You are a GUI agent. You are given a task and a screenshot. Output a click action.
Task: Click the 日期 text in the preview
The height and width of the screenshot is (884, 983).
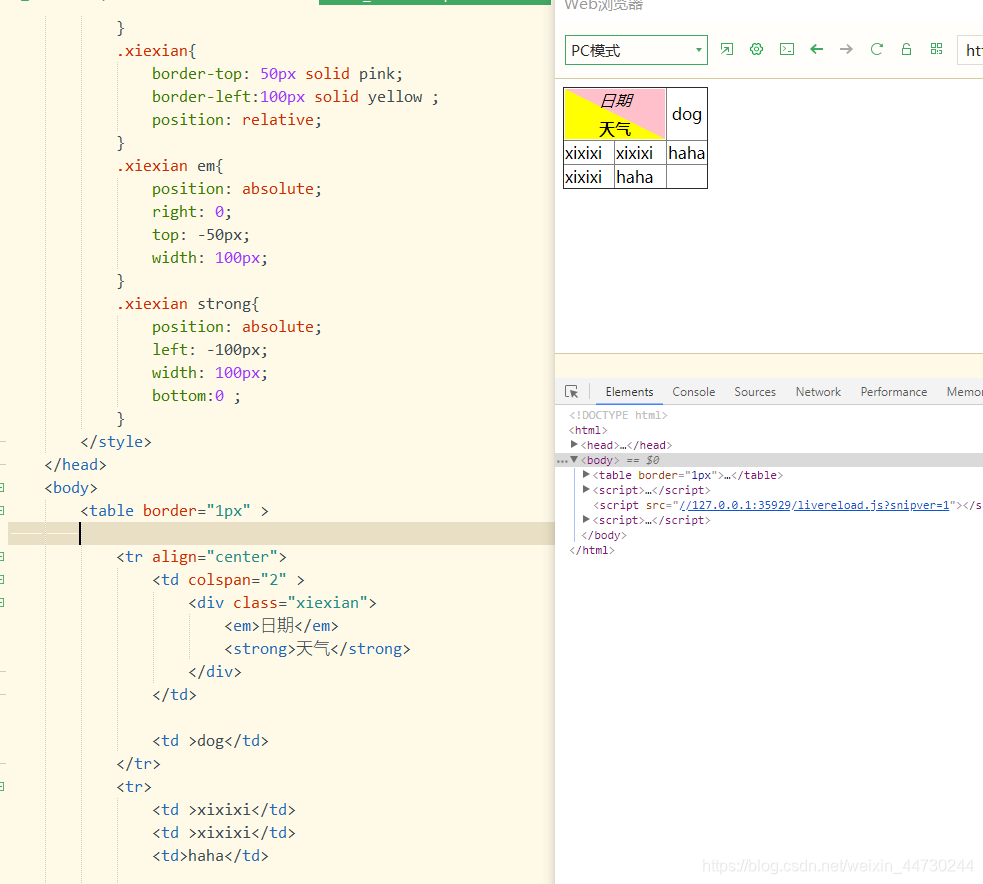[x=617, y=100]
